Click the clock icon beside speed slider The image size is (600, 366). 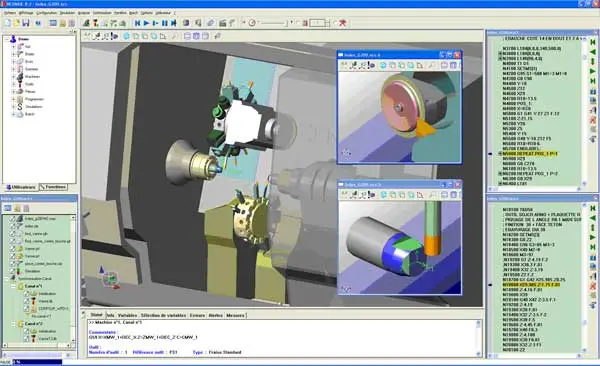[x=252, y=23]
